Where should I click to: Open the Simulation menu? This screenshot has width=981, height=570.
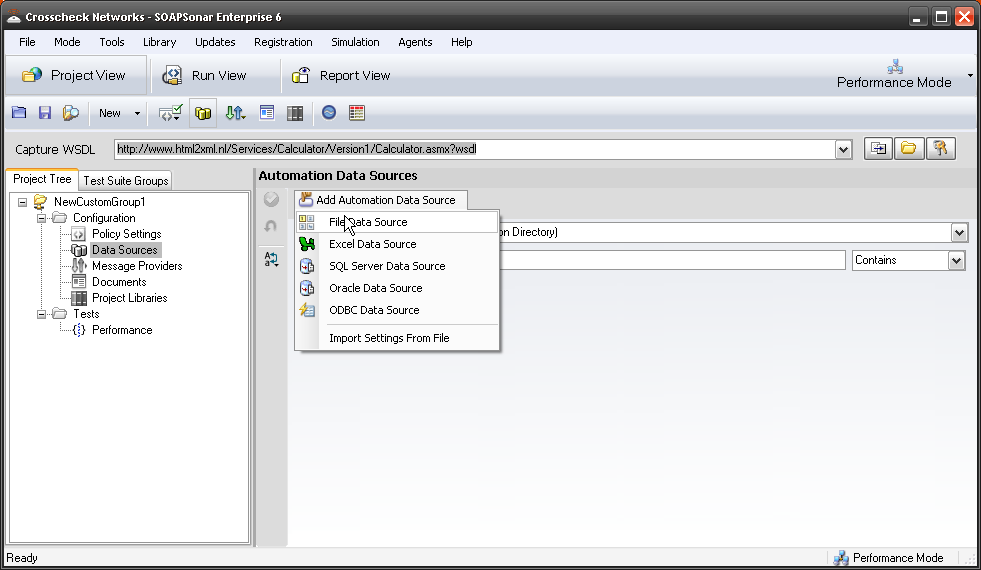(x=355, y=42)
